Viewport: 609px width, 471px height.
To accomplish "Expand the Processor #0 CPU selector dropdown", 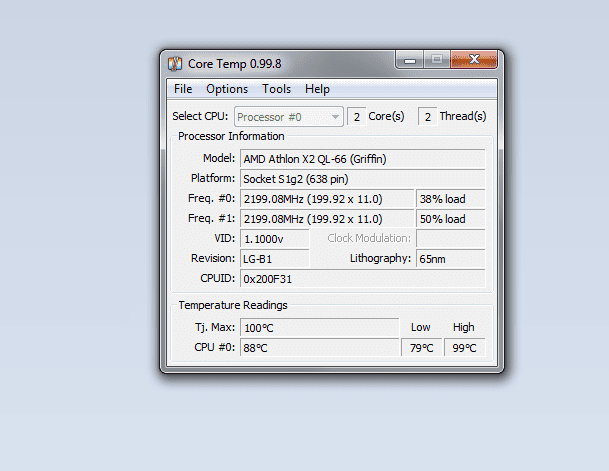I will tap(289, 117).
